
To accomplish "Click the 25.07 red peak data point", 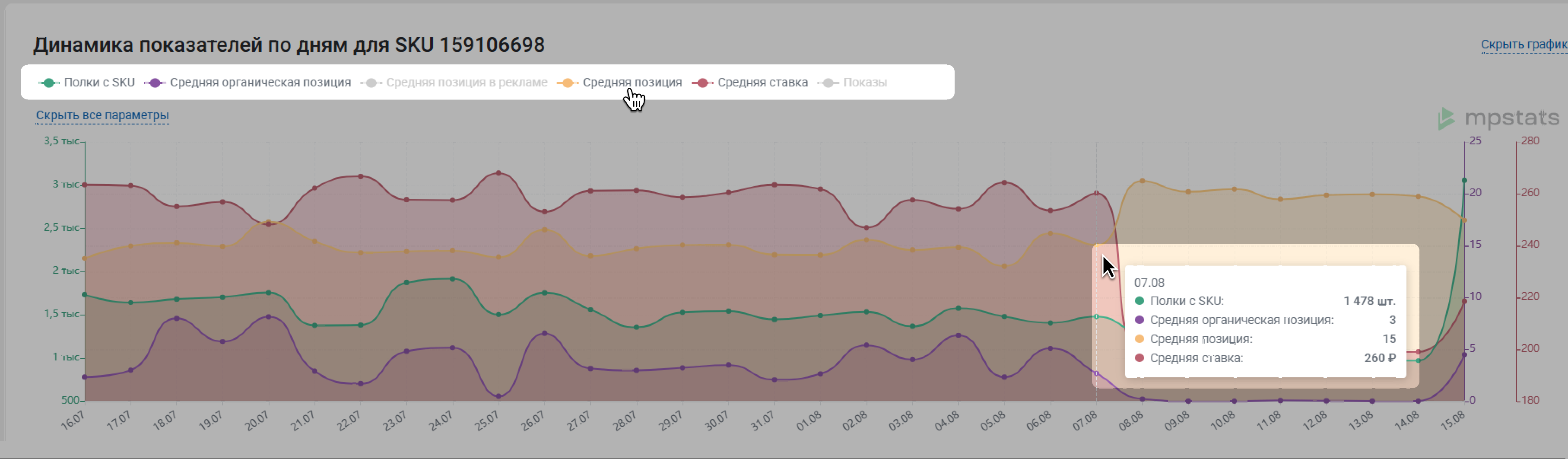I will click(x=498, y=173).
